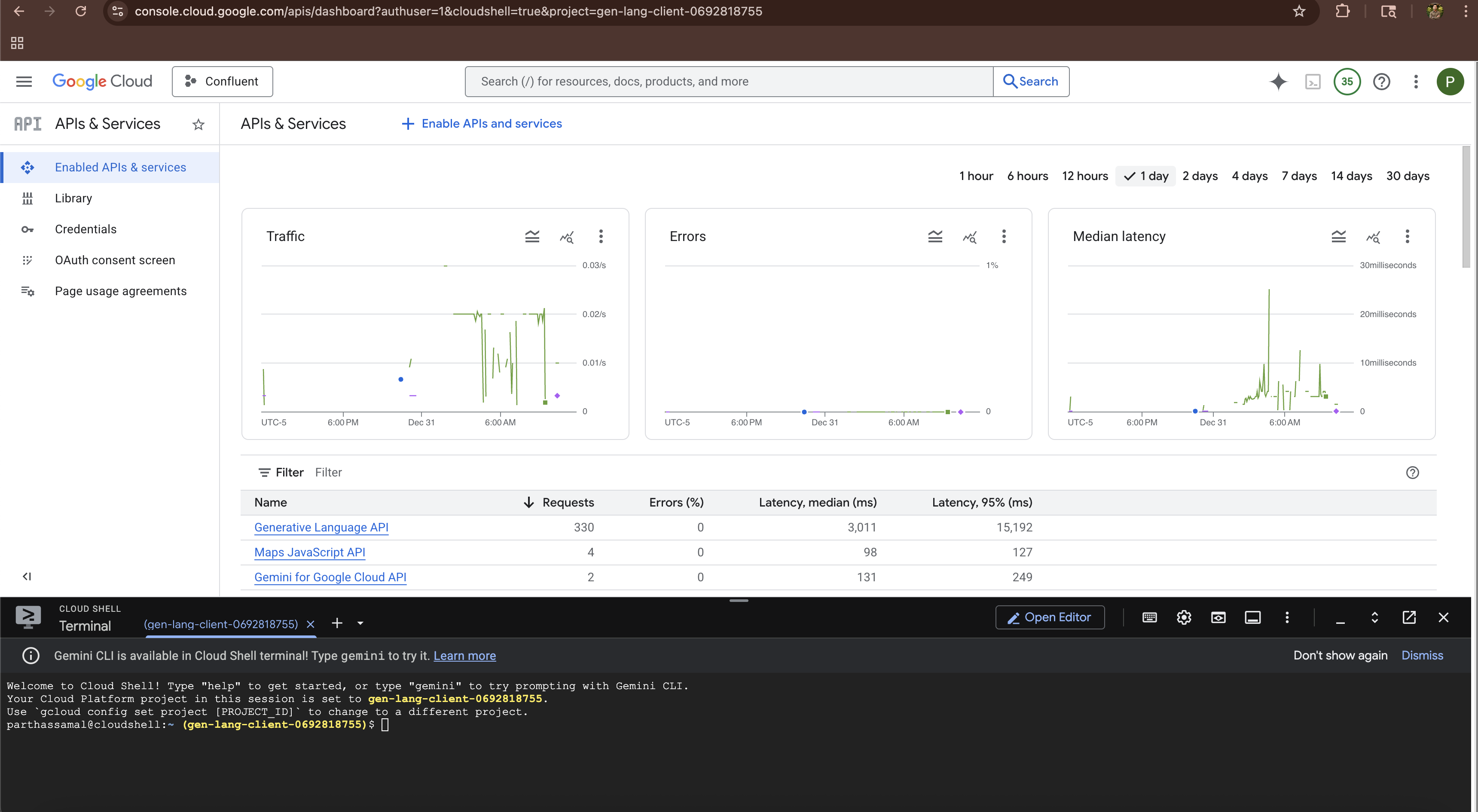Go to Credentials in the sidebar
Image resolution: width=1478 pixels, height=812 pixels.
(86, 229)
